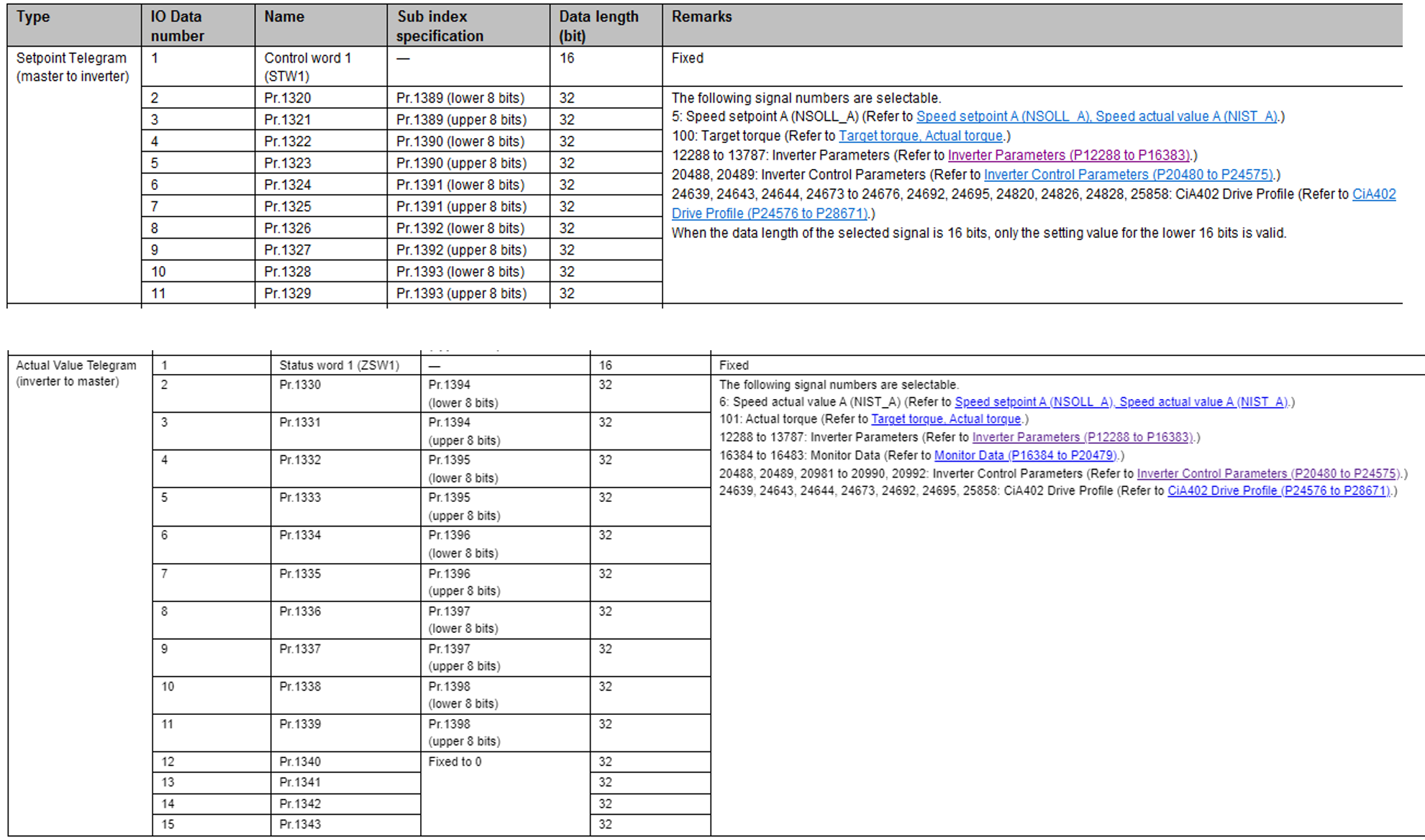Select the Pr.1335 name cell

pyautogui.click(x=345, y=583)
